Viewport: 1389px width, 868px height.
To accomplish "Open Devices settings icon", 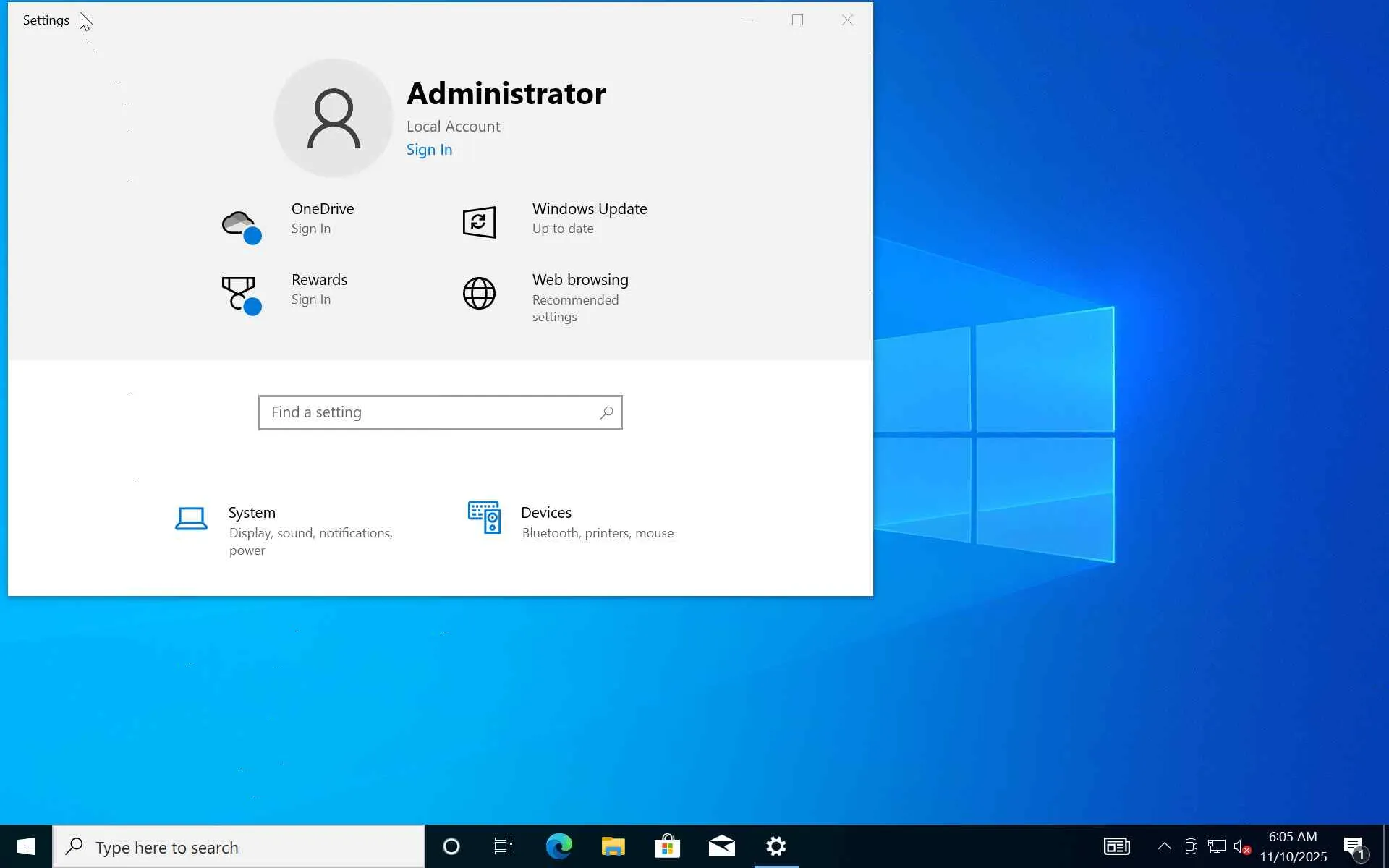I will 484,518.
